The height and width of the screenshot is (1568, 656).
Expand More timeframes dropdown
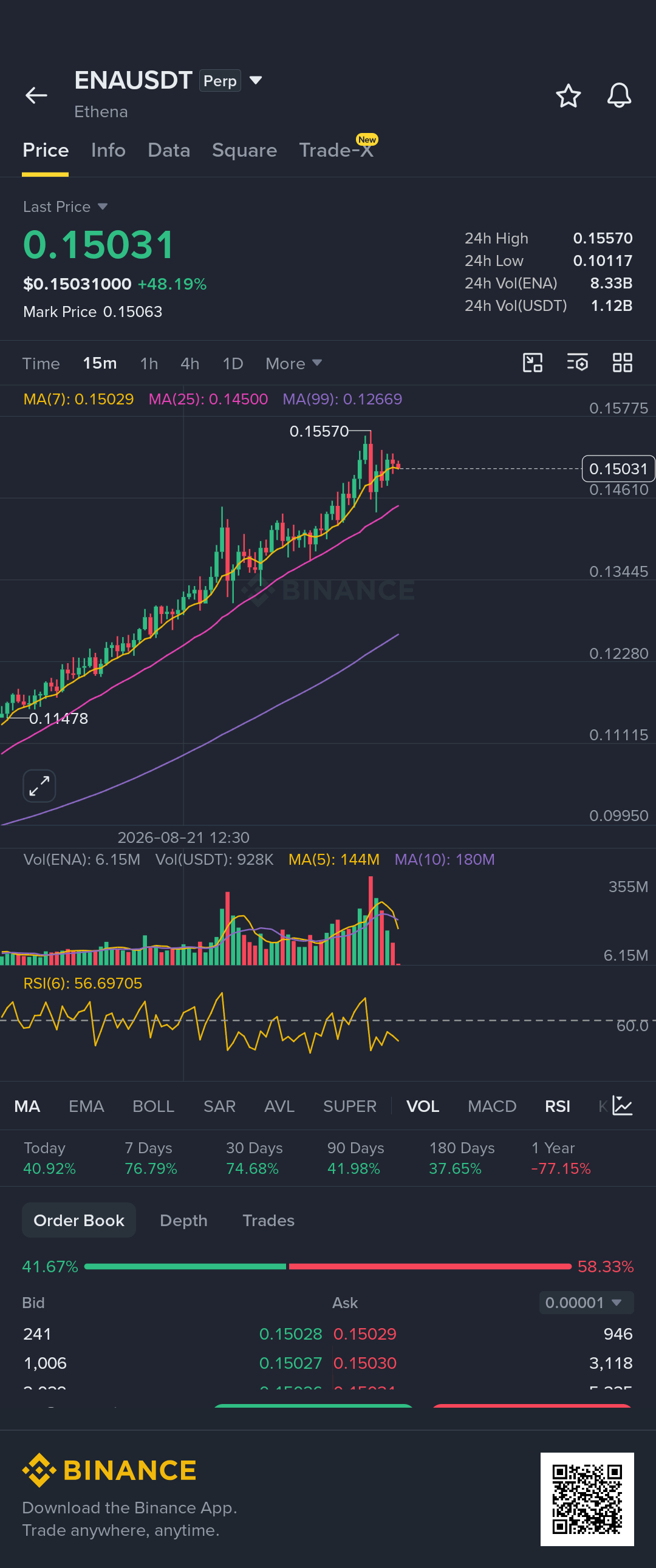[293, 363]
